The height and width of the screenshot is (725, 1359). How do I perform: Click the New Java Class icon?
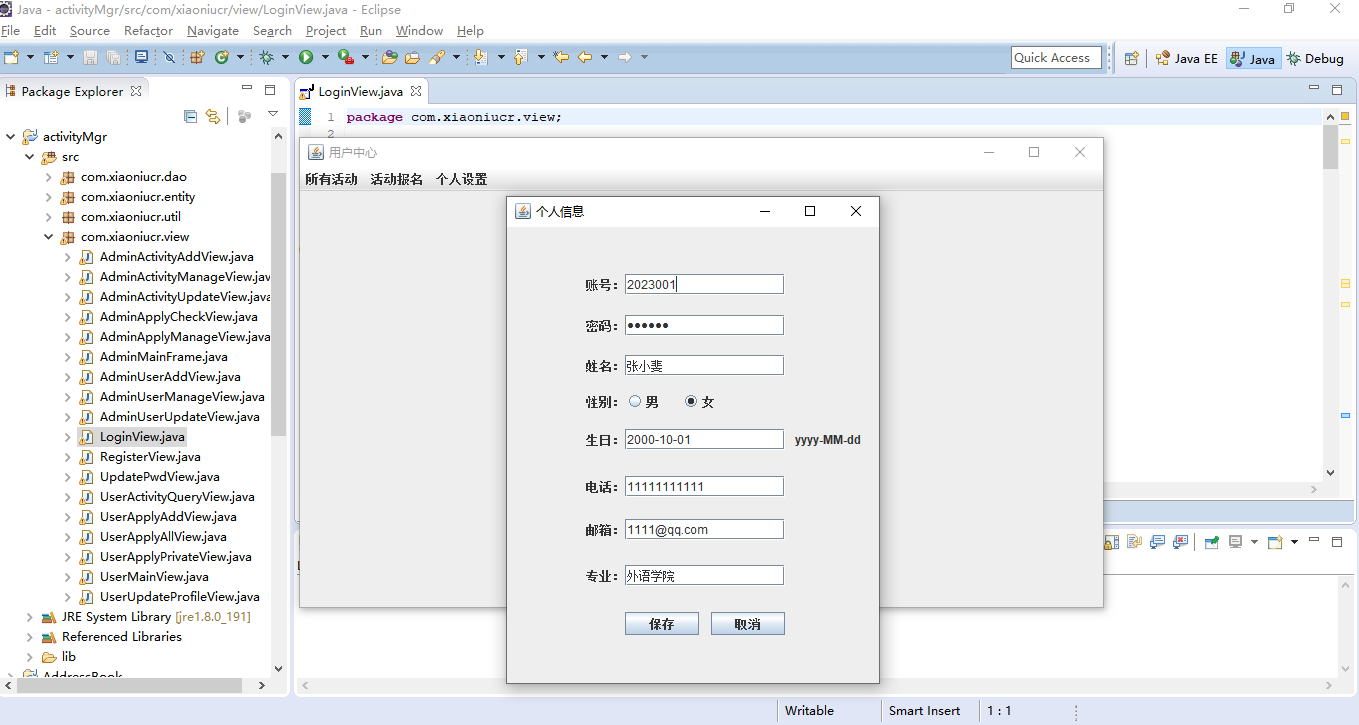tap(221, 57)
